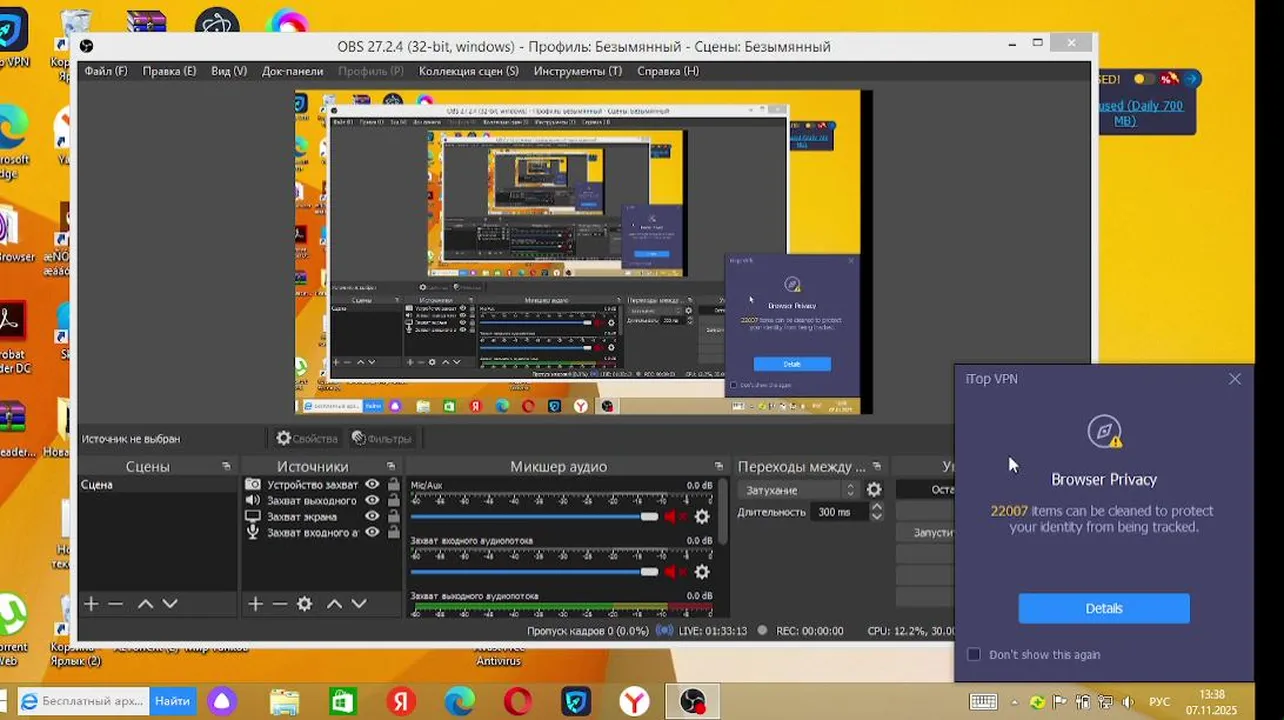Open the Вид (V) menu
The width and height of the screenshot is (1284, 720).
click(229, 71)
